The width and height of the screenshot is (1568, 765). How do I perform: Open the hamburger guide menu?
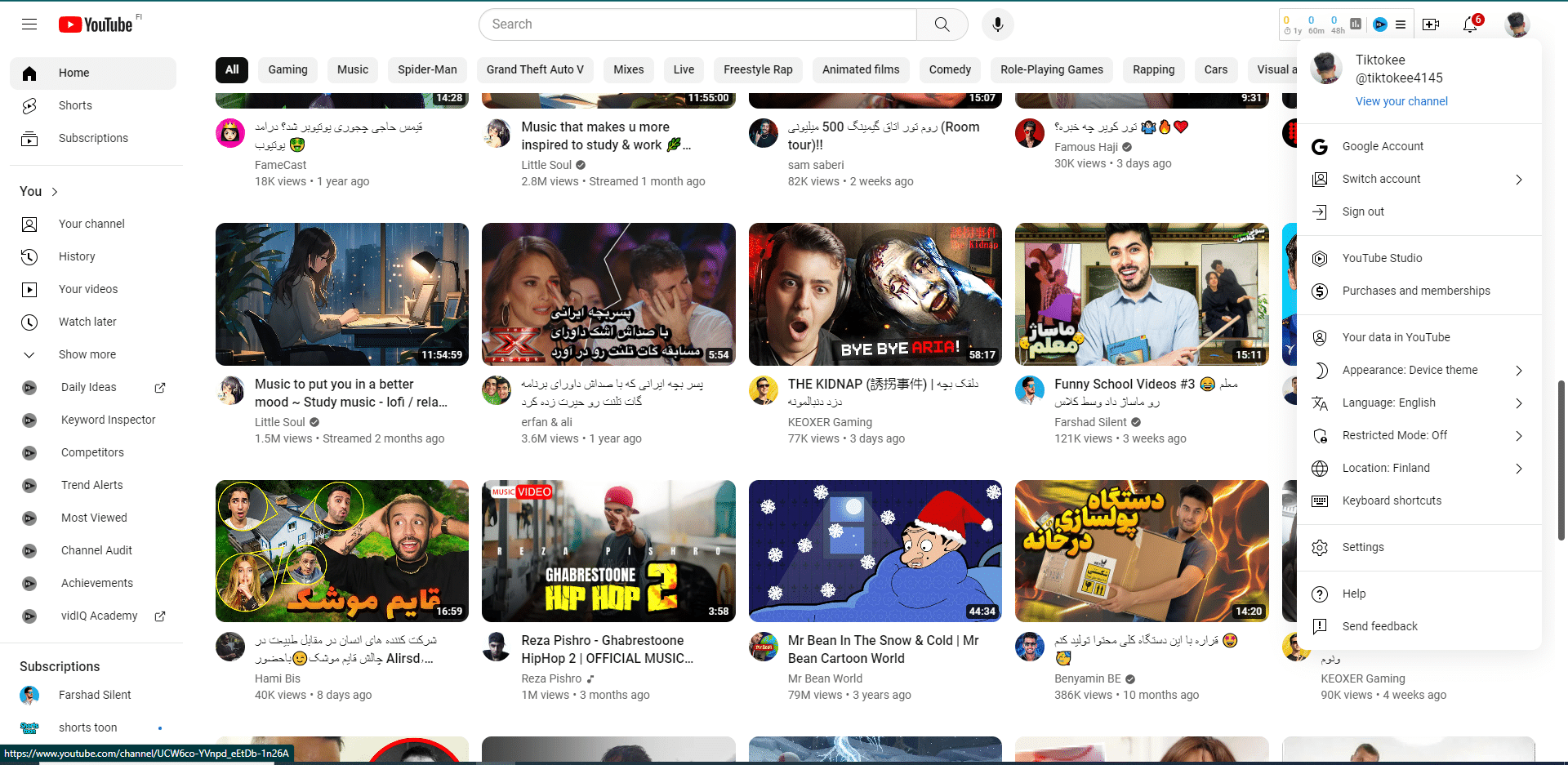[29, 24]
